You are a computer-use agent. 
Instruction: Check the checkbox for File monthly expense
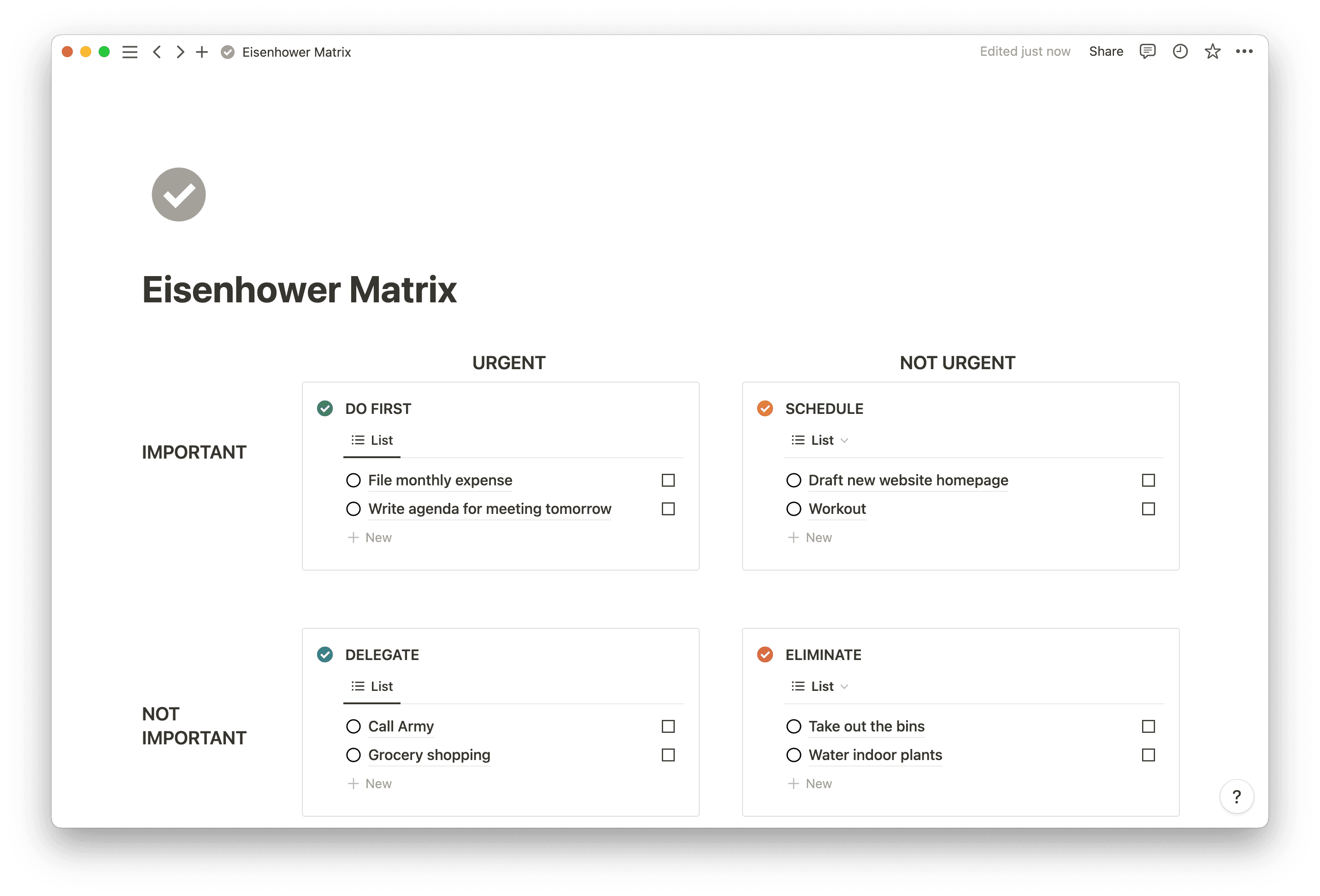pyautogui.click(x=668, y=480)
